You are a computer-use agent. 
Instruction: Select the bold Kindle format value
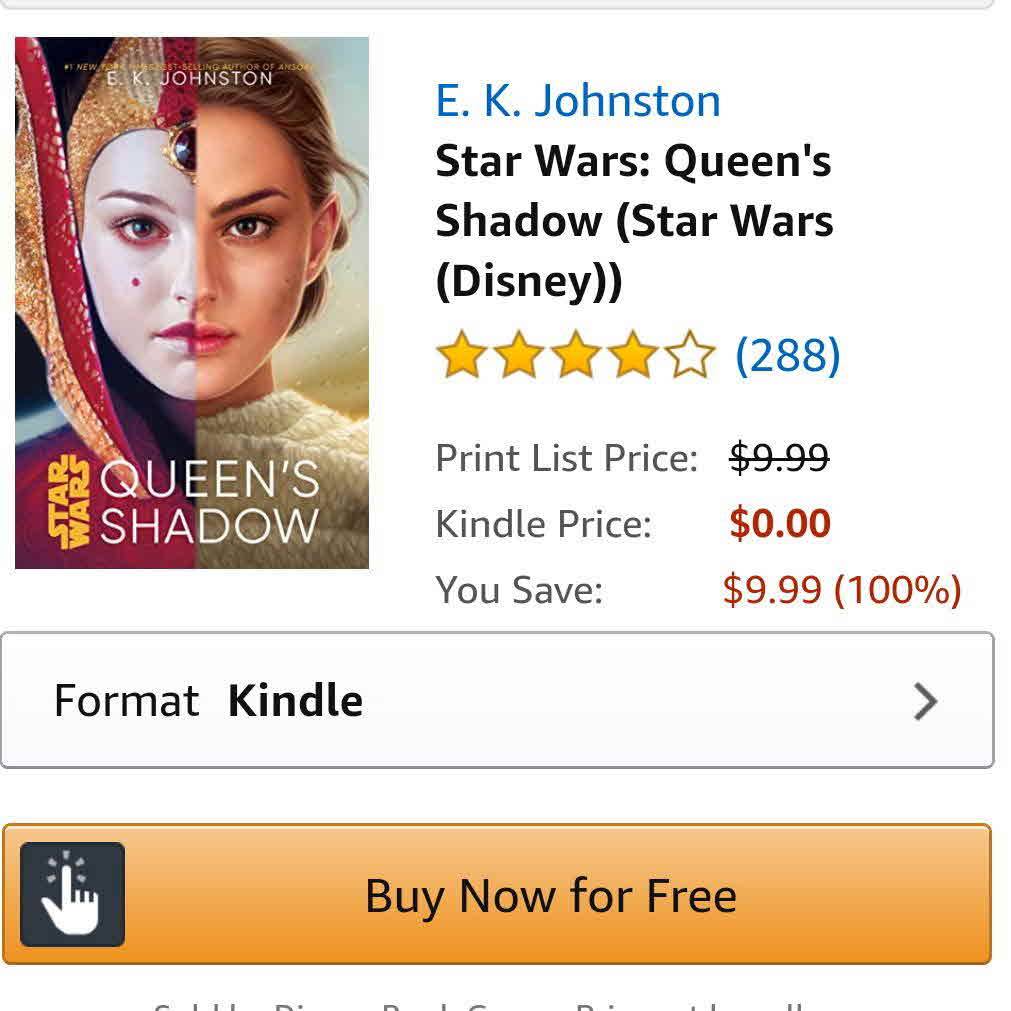click(295, 701)
